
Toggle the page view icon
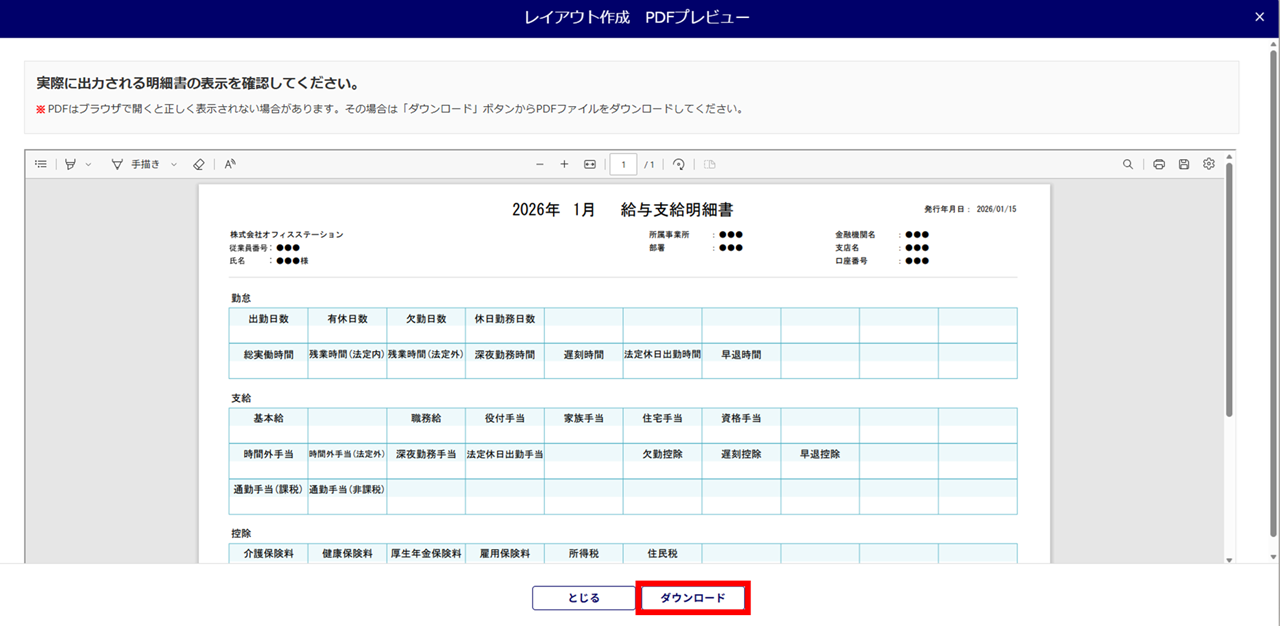click(710, 164)
